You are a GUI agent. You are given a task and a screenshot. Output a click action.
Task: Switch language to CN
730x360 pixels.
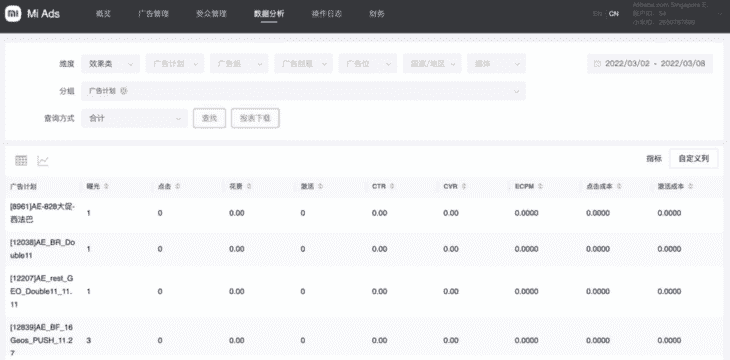[x=614, y=14]
